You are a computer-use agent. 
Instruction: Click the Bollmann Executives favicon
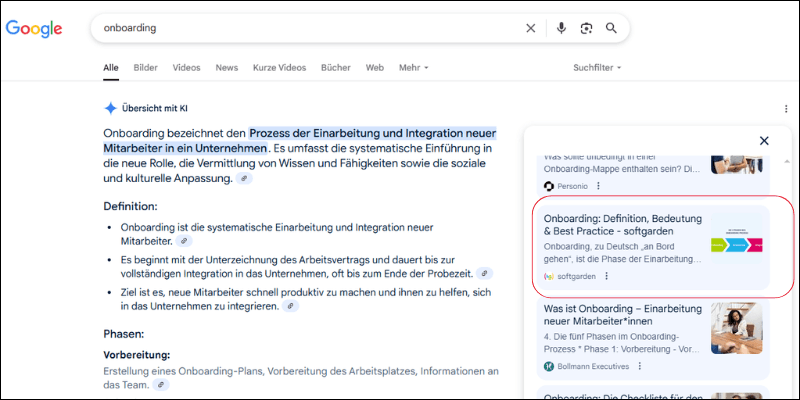(549, 366)
